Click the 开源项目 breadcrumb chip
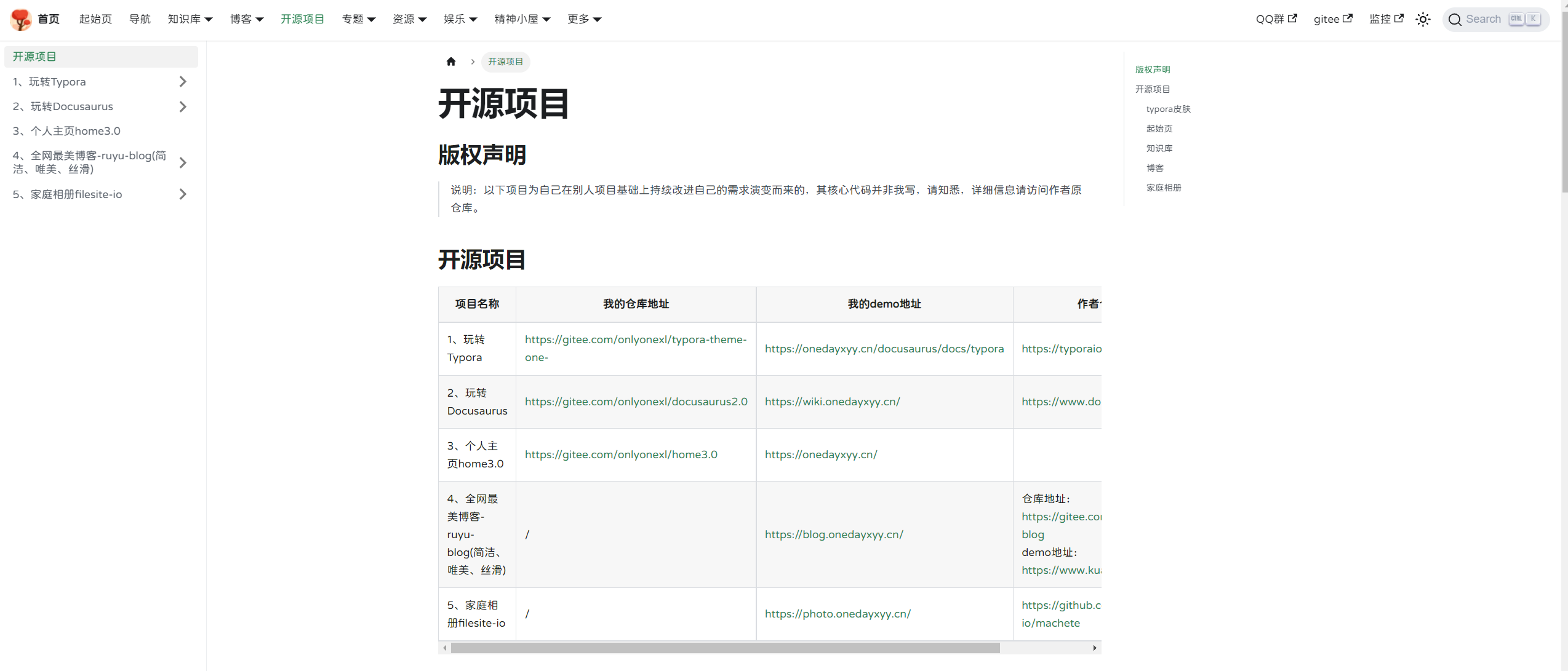1568x671 pixels. pos(505,62)
